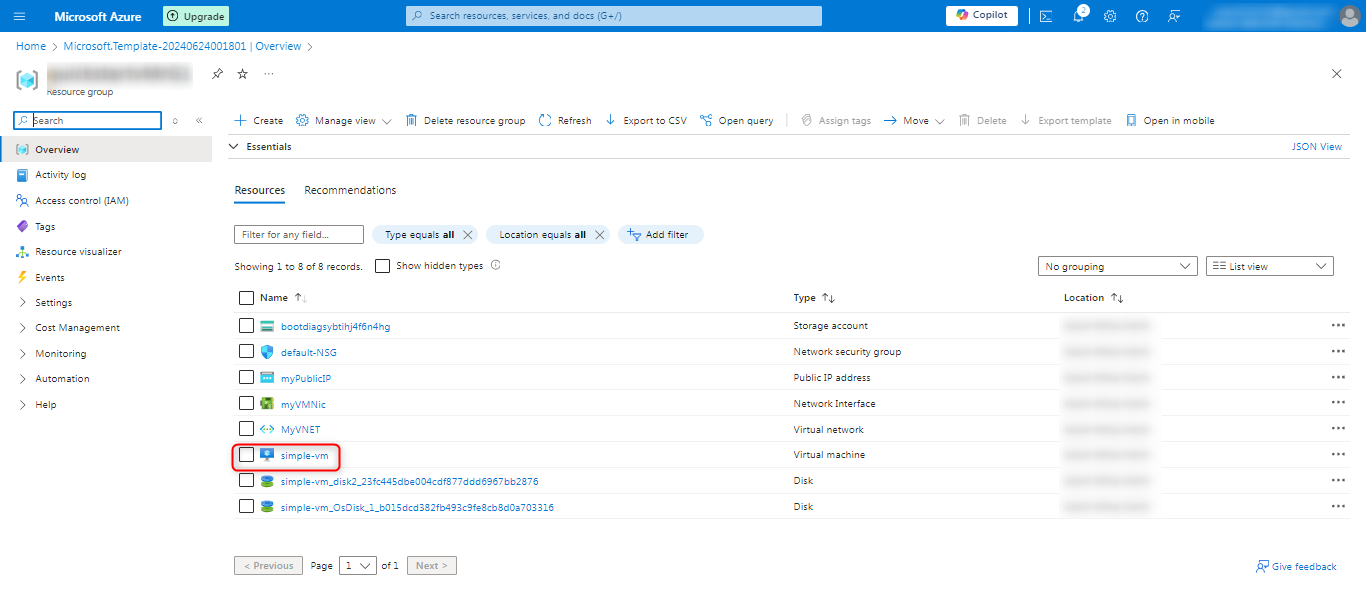Viewport: 1366px width, 615px height.
Task: Open the No grouping dropdown
Action: [x=1117, y=266]
